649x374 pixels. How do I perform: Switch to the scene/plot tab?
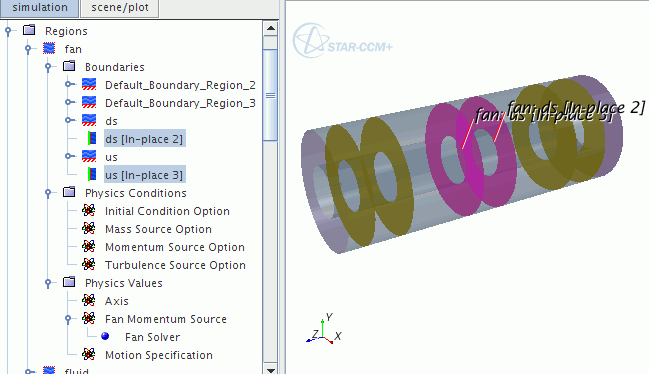[120, 8]
